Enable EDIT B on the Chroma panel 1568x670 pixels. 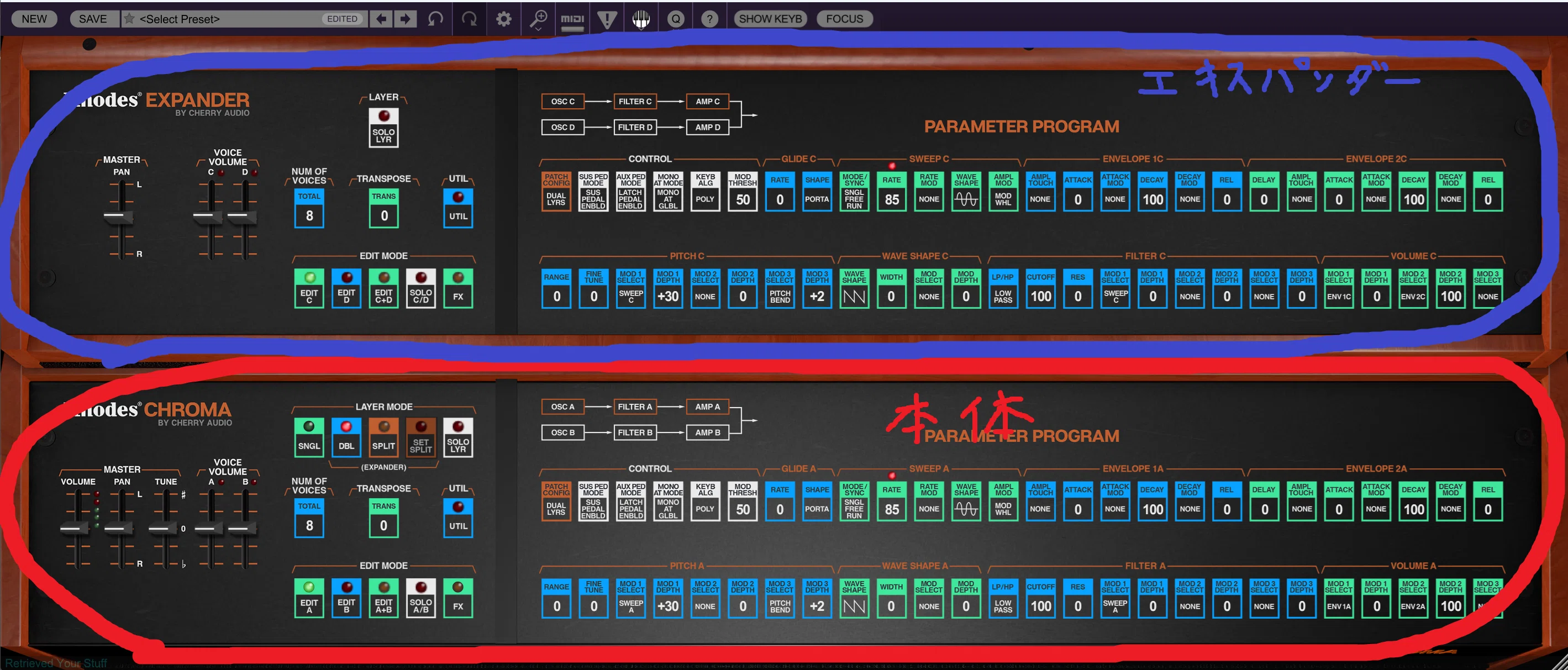pos(346,598)
